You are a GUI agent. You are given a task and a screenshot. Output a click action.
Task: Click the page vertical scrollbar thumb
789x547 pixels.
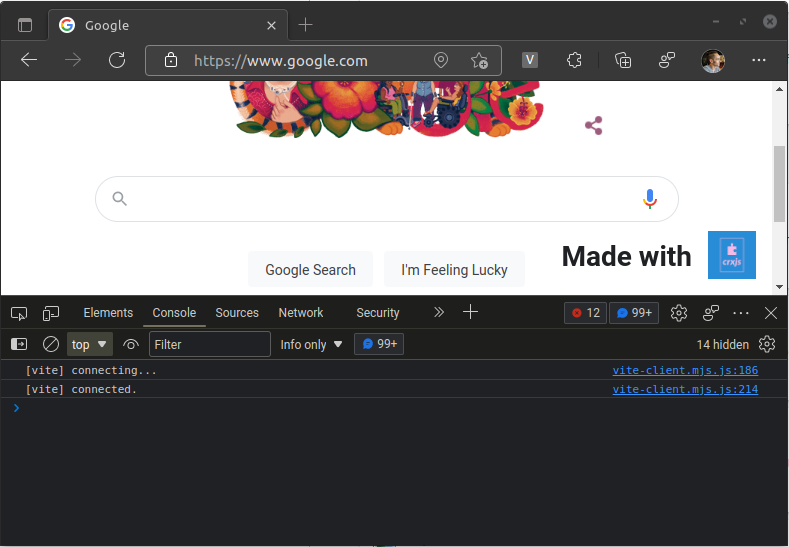pos(779,184)
